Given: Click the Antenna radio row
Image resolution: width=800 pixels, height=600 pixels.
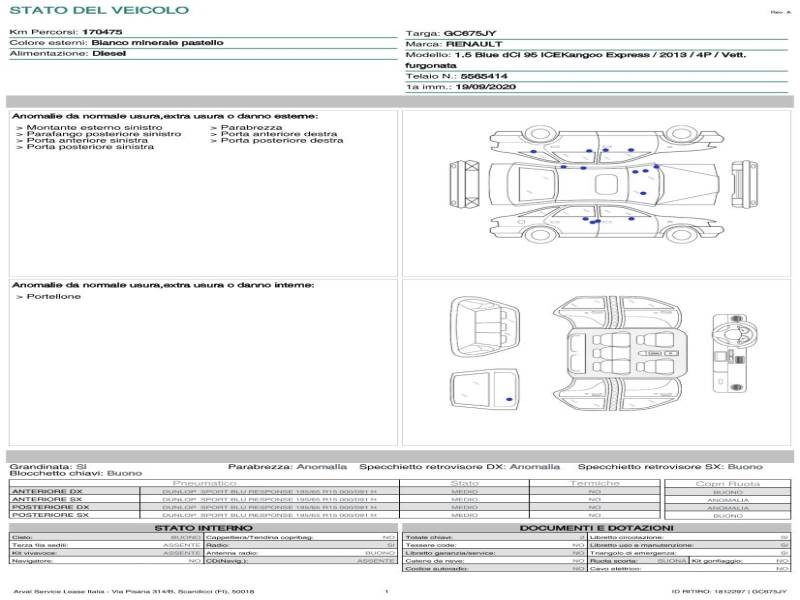Looking at the screenshot, I should tap(301, 553).
